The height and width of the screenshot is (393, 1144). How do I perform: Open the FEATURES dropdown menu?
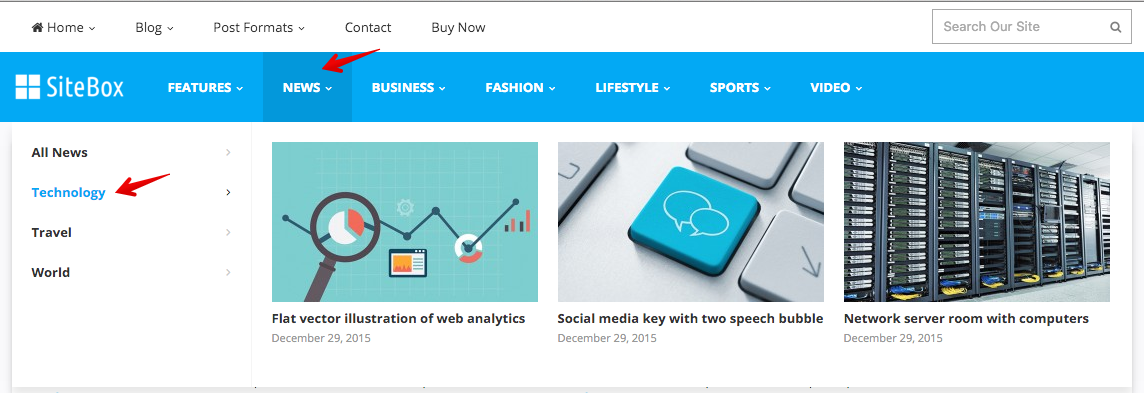205,87
